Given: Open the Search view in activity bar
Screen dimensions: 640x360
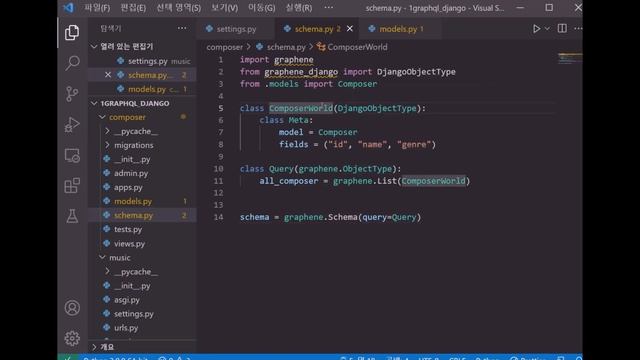Looking at the screenshot, I should (x=72, y=63).
